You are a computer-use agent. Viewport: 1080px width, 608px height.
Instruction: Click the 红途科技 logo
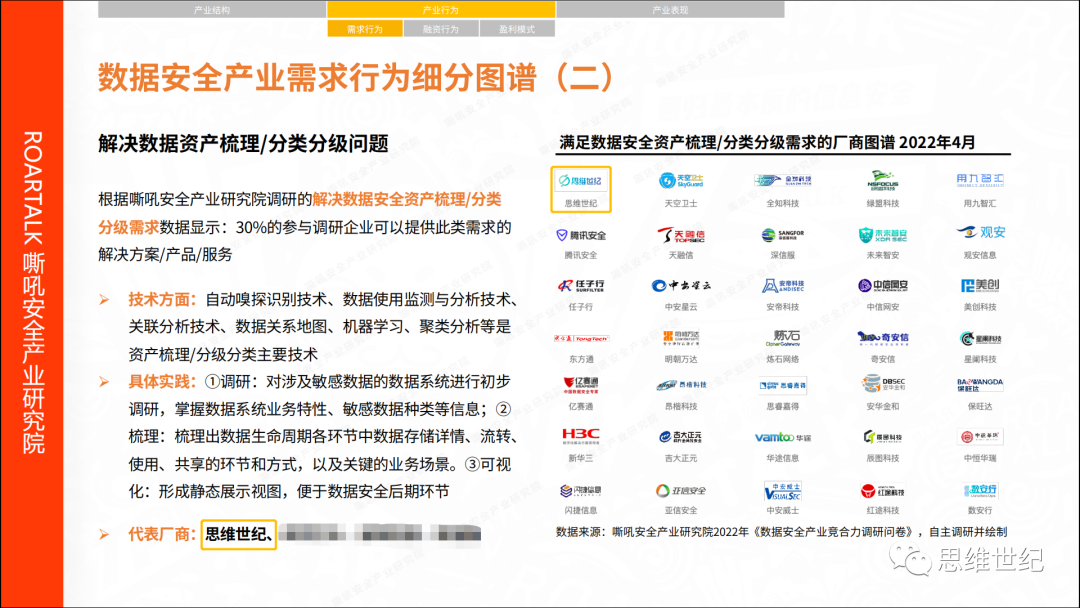point(882,490)
